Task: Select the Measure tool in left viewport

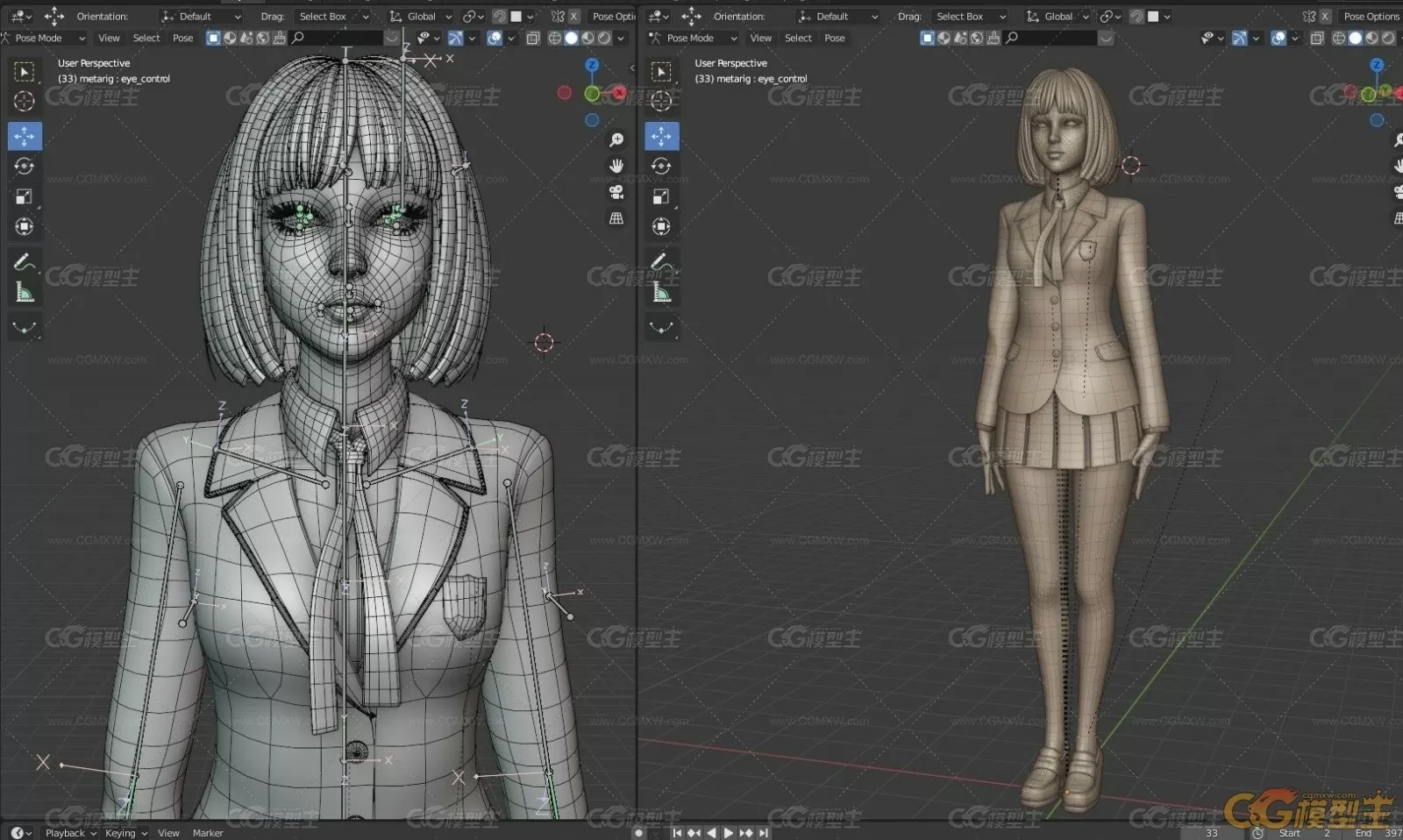Action: tap(25, 292)
